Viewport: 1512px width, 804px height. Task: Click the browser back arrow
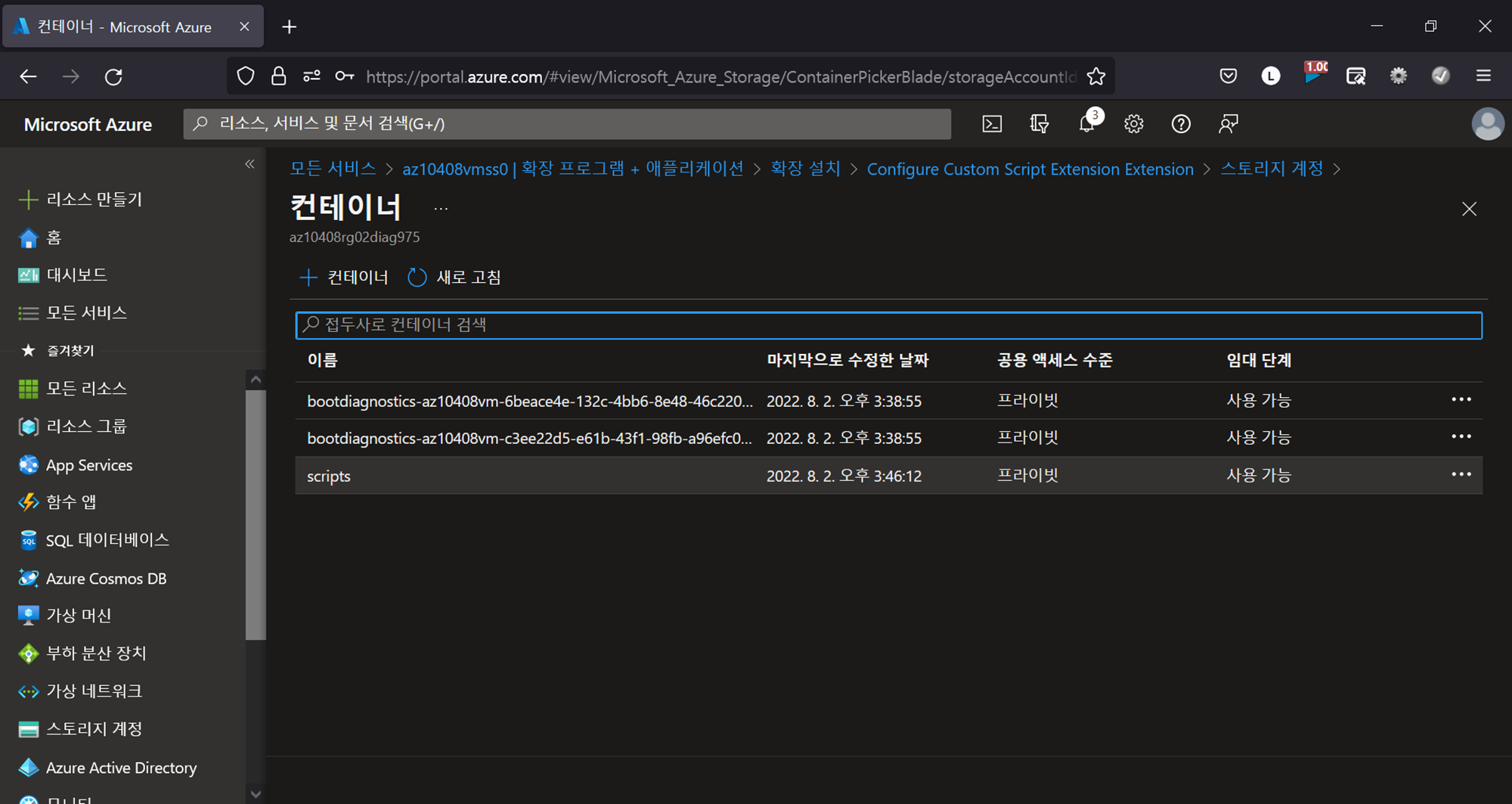(x=28, y=76)
